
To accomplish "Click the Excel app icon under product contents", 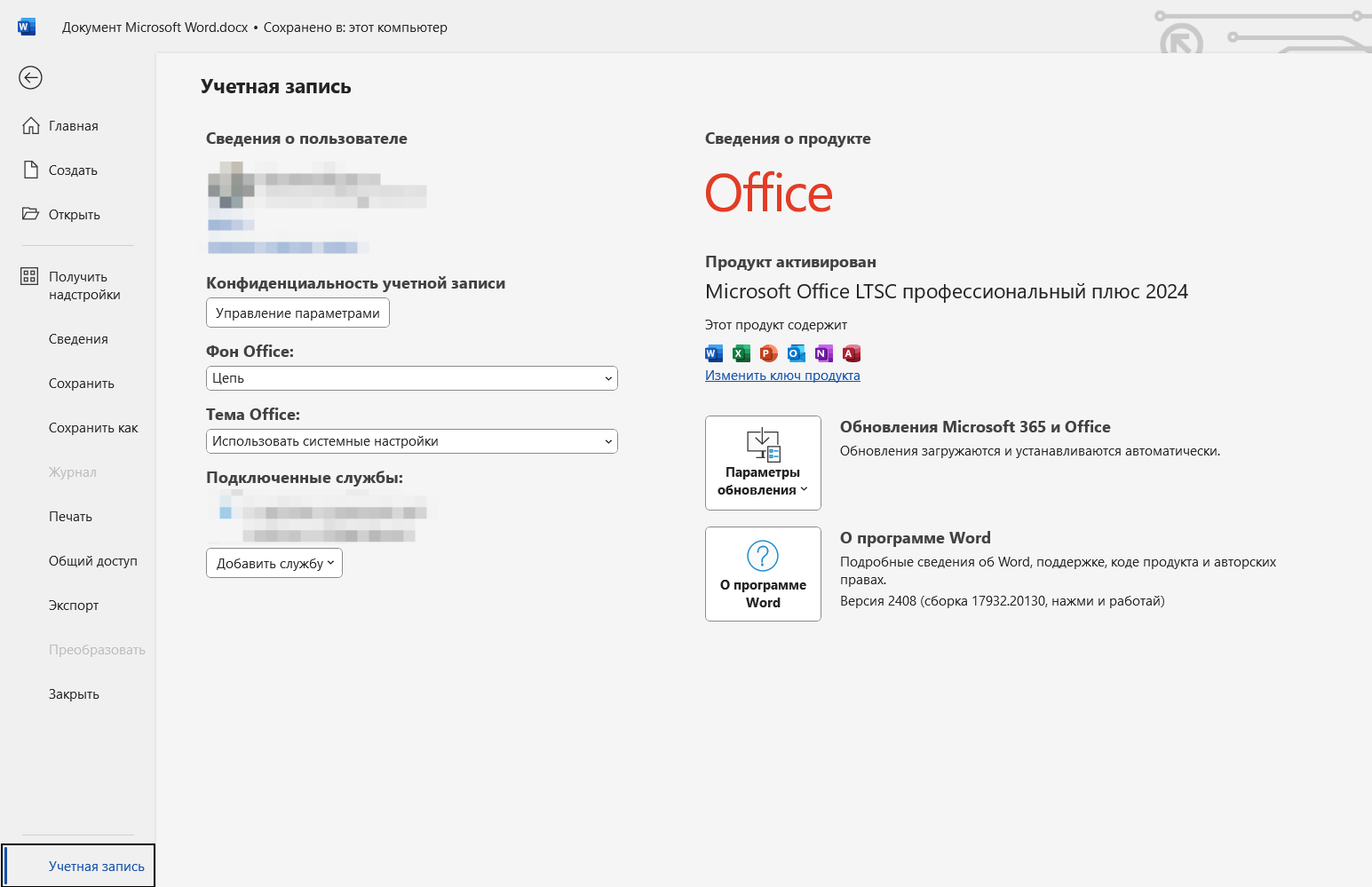I will (742, 353).
